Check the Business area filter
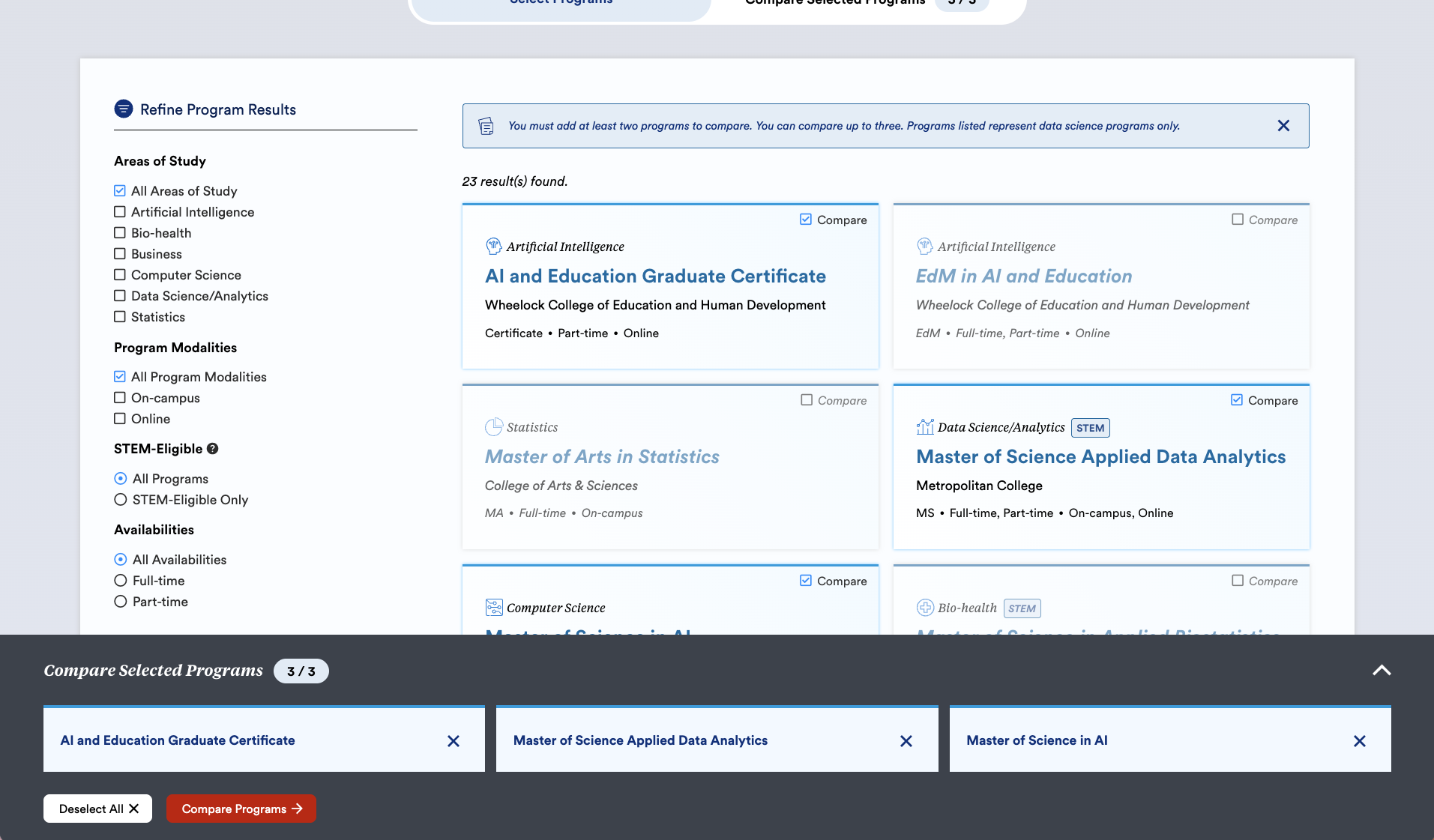 point(120,253)
